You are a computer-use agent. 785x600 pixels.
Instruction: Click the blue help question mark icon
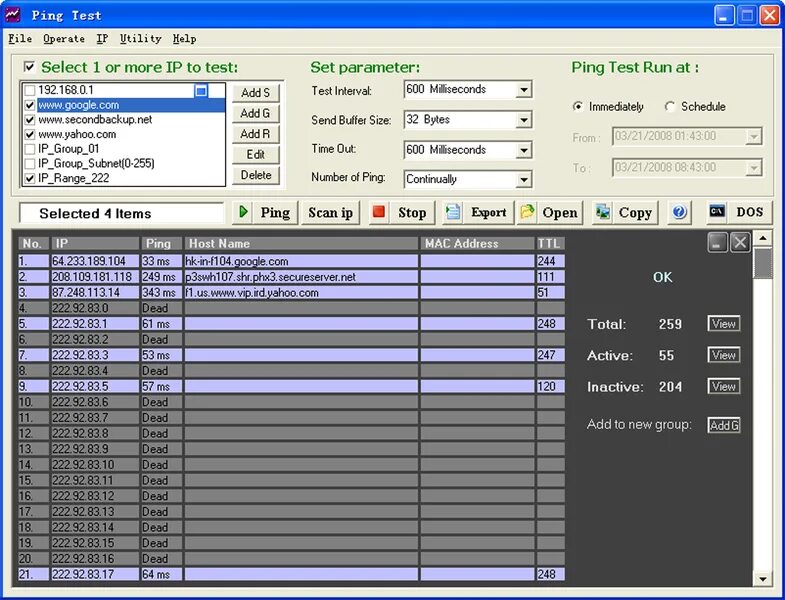click(x=679, y=212)
